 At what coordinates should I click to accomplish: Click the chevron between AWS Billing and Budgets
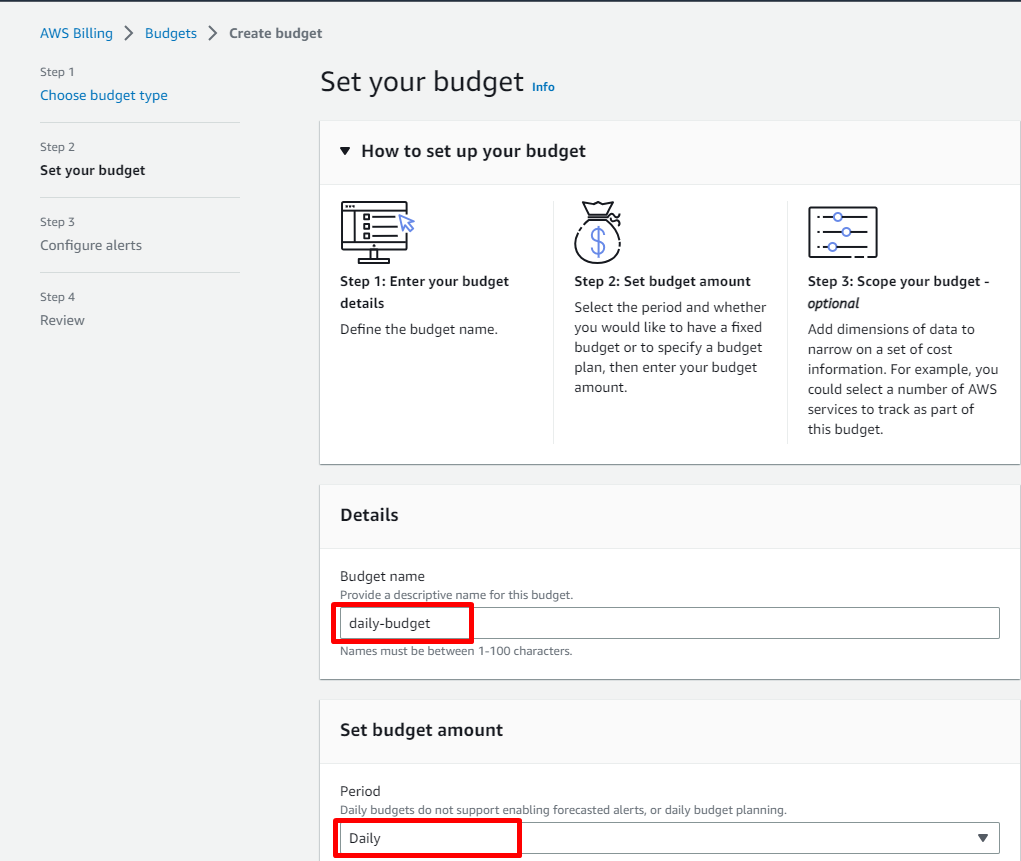(129, 33)
